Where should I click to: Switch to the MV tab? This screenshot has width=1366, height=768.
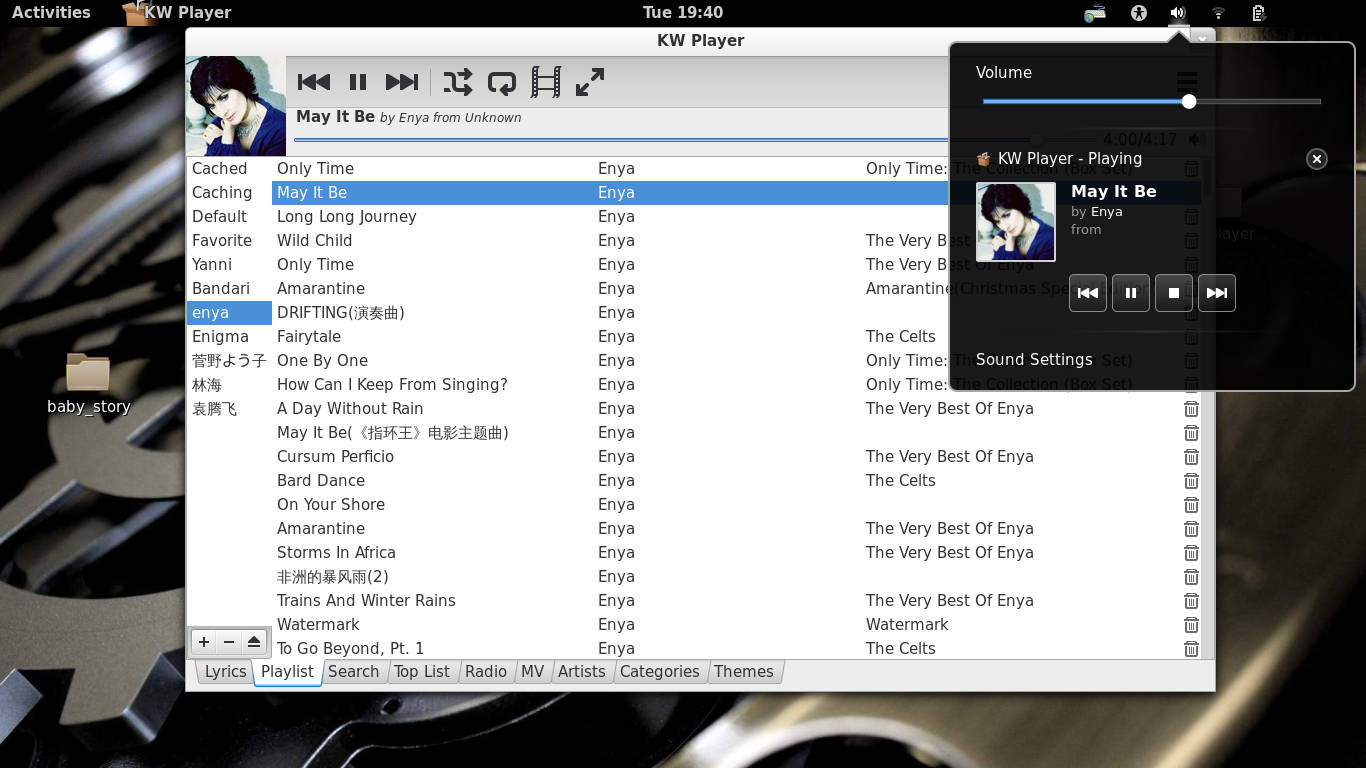533,672
